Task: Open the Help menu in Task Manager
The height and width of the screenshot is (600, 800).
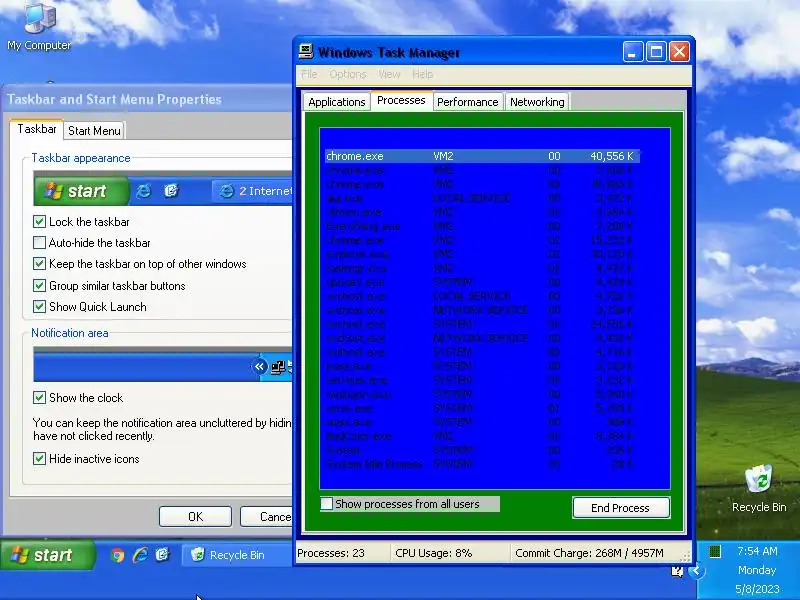Action: 422,74
